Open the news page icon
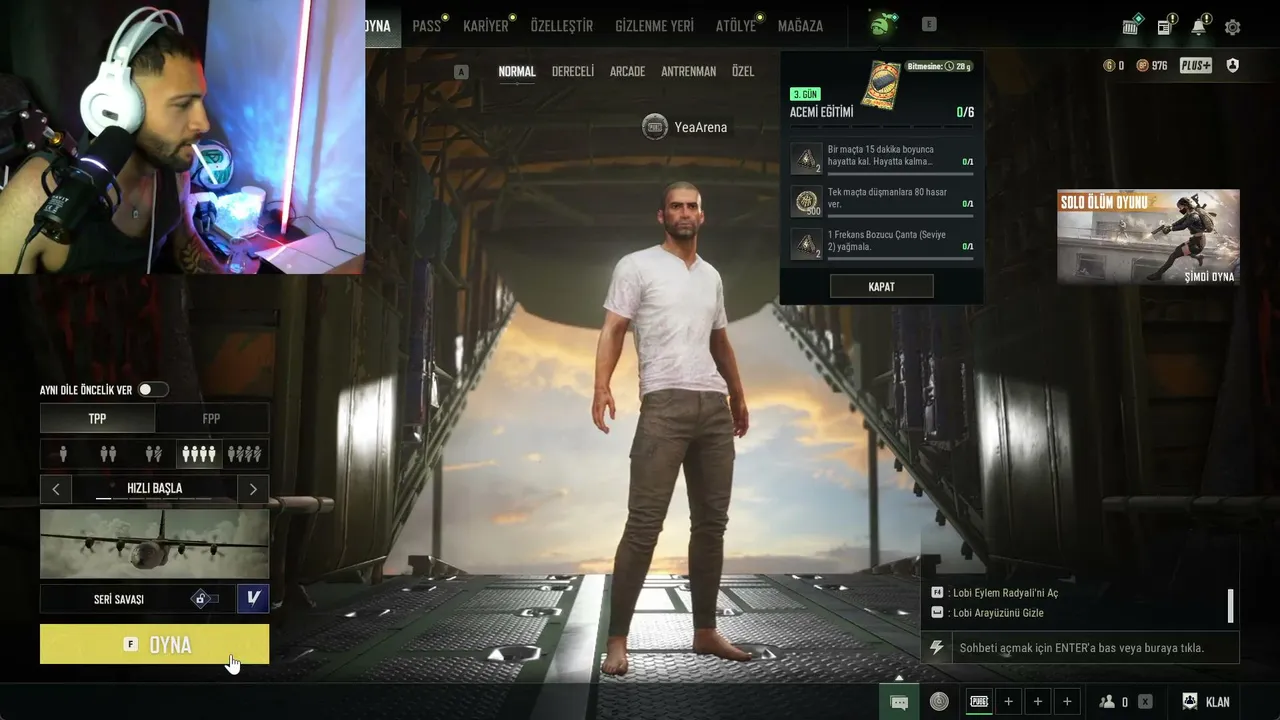 click(x=1165, y=26)
